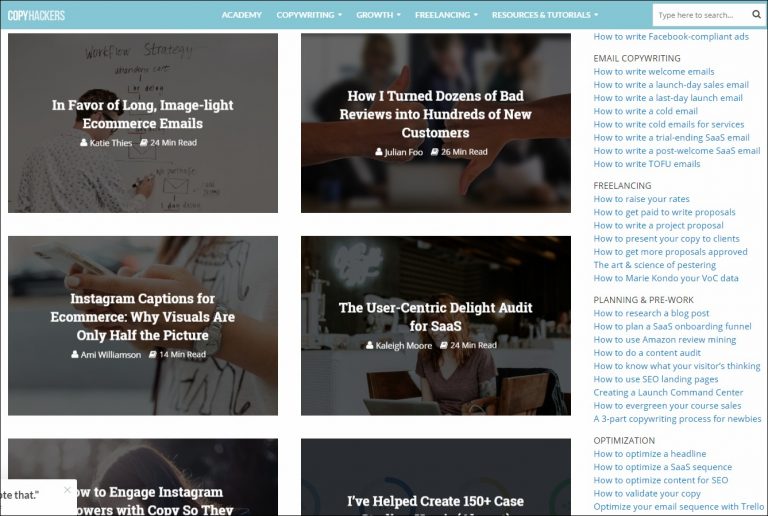
Task: Open 'The User-Centric Delight Audit for SaaS' article
Action: (x=435, y=316)
